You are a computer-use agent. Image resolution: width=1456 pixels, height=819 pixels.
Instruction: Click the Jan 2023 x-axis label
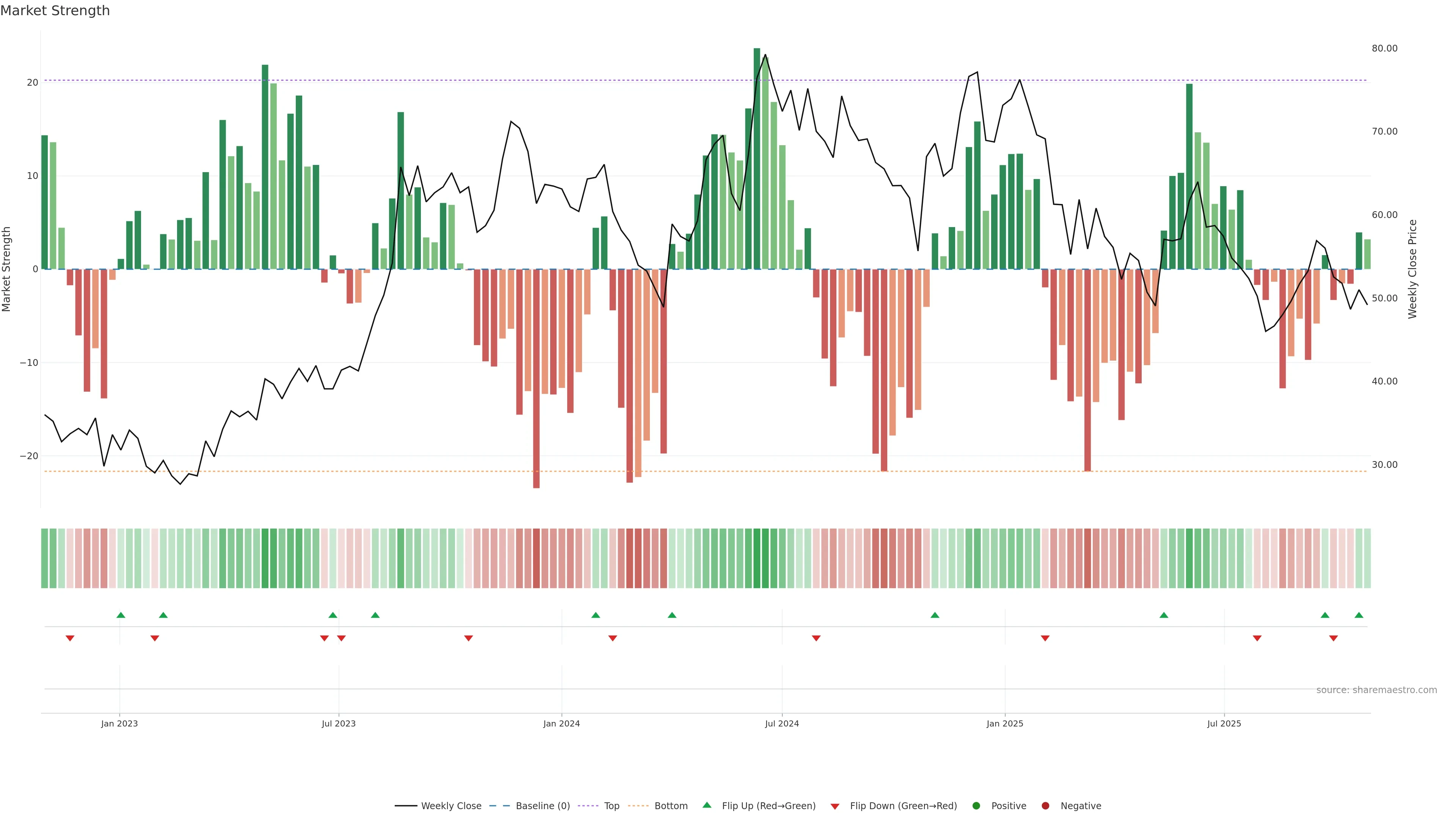pyautogui.click(x=119, y=723)
